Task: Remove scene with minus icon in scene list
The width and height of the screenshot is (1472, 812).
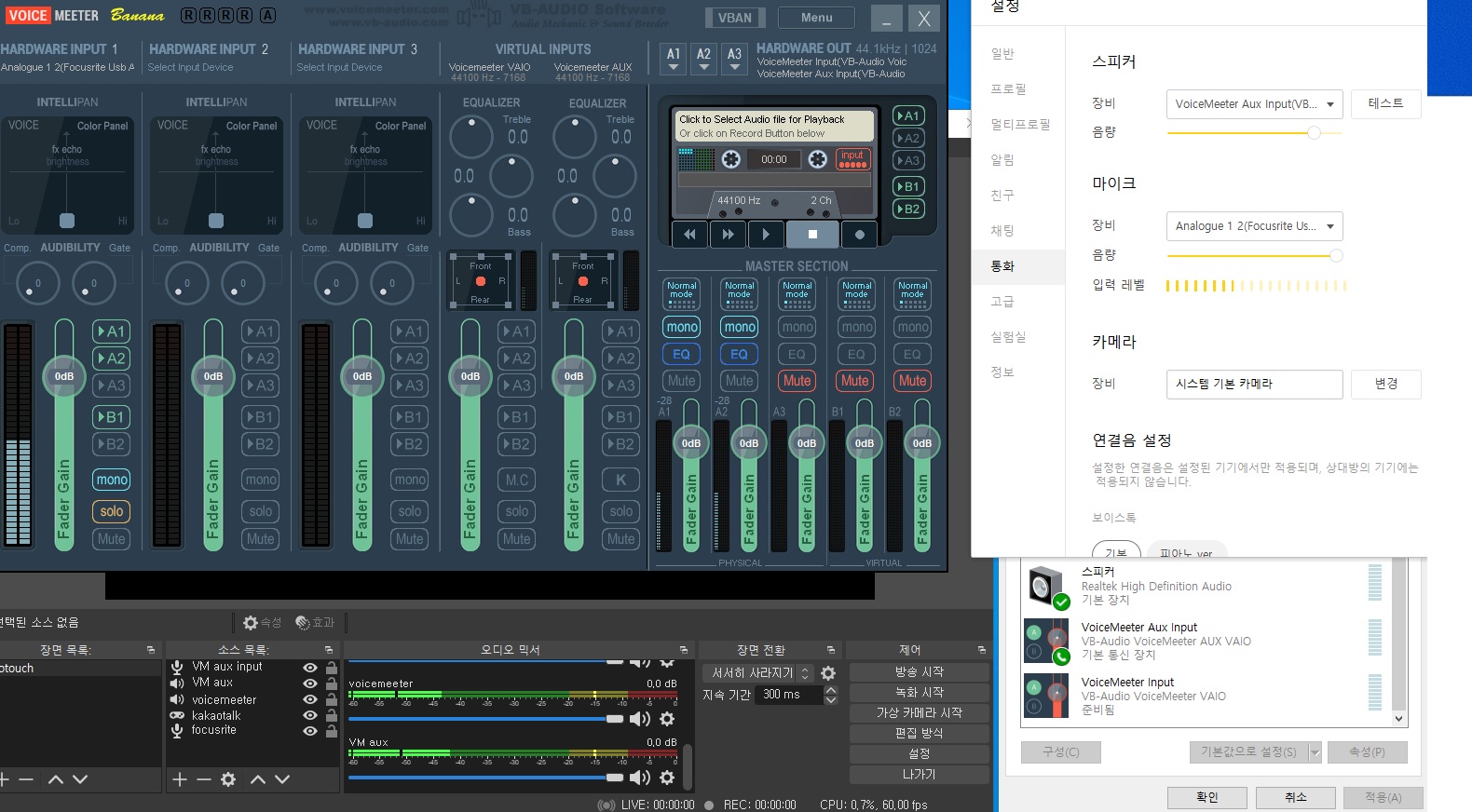Action: point(26,779)
